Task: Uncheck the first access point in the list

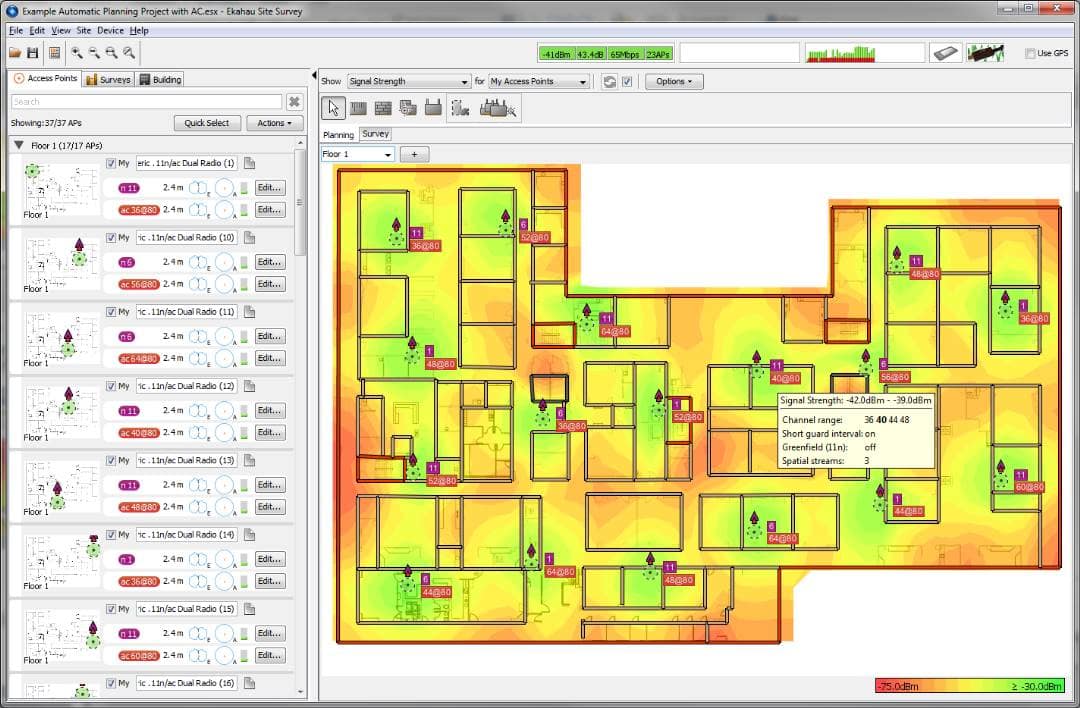Action: tap(110, 165)
